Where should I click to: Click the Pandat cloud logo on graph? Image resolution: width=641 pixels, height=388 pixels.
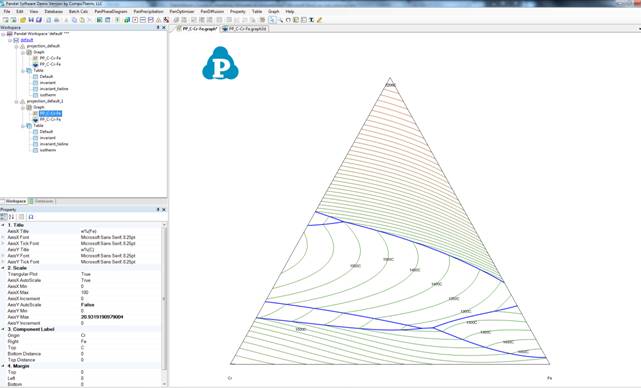pos(220,63)
